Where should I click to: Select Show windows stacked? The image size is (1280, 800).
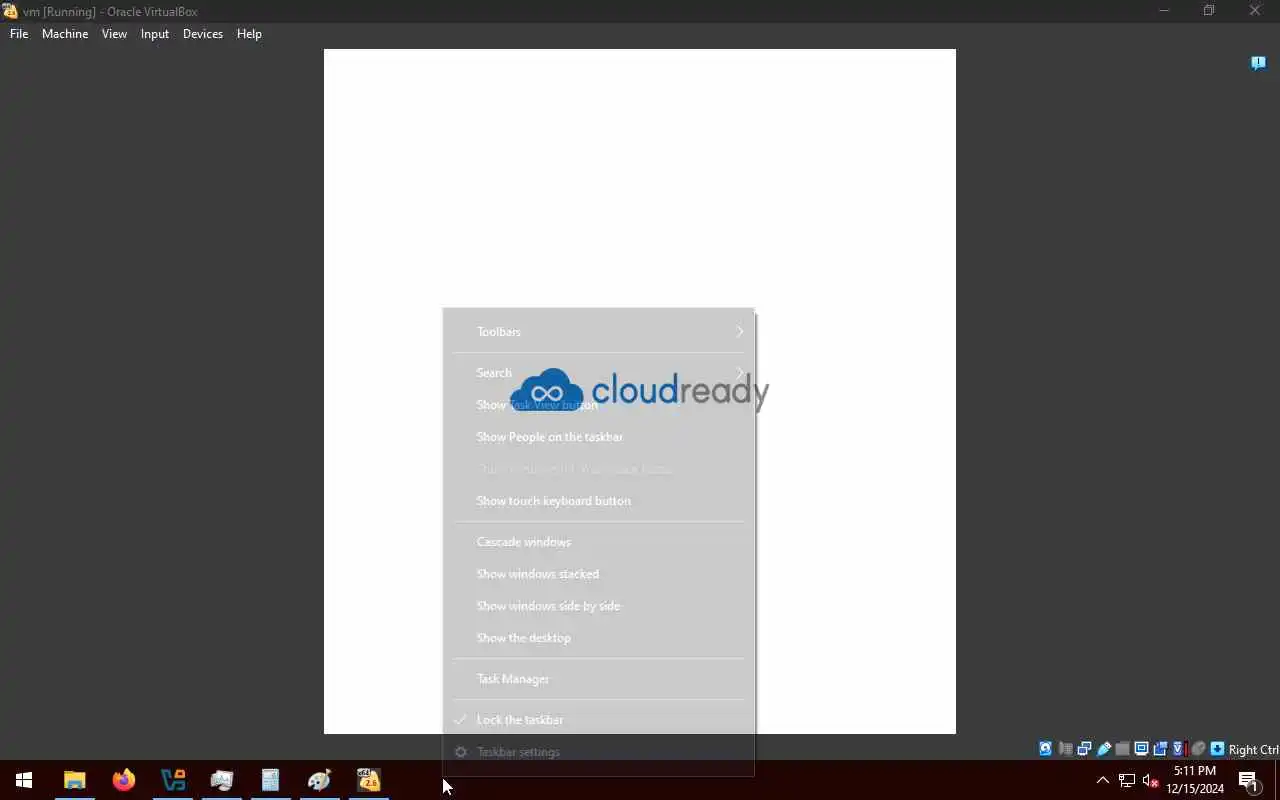(599, 573)
